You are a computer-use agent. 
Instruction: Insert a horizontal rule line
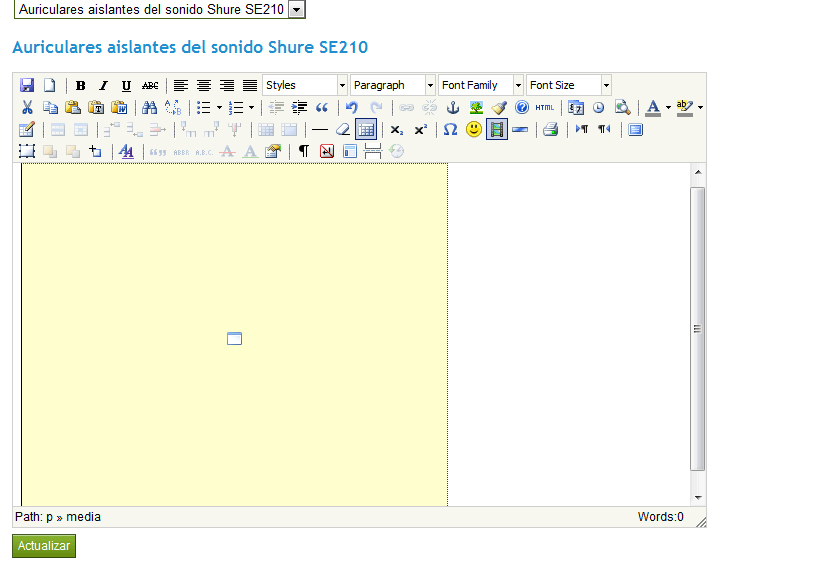(x=320, y=130)
